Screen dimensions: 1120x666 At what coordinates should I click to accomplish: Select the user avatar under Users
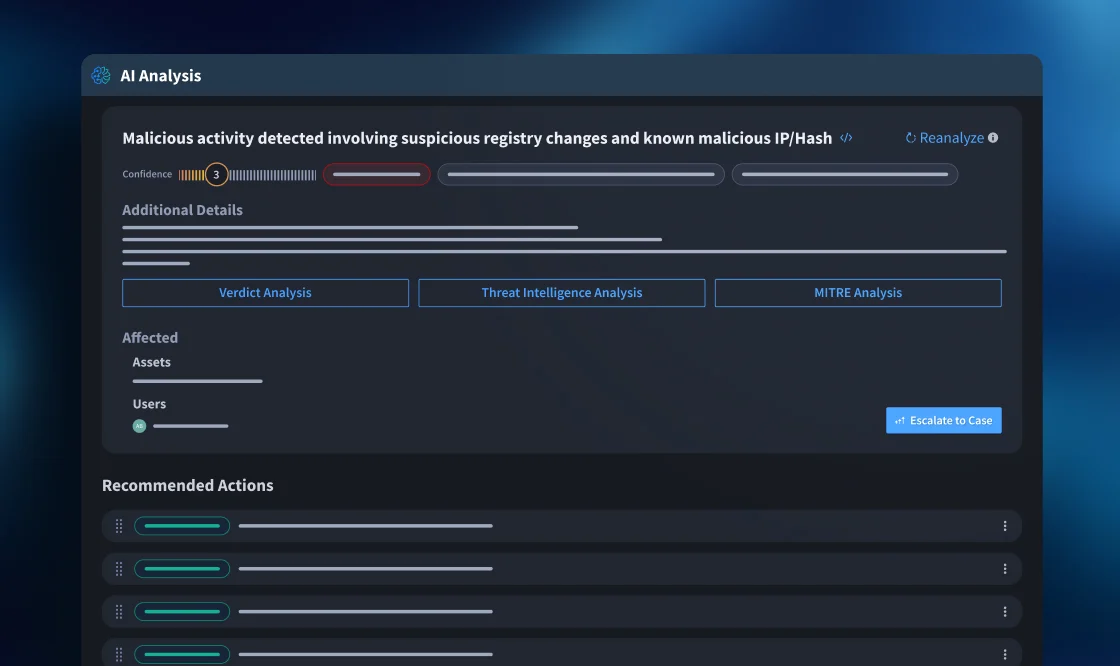click(139, 425)
